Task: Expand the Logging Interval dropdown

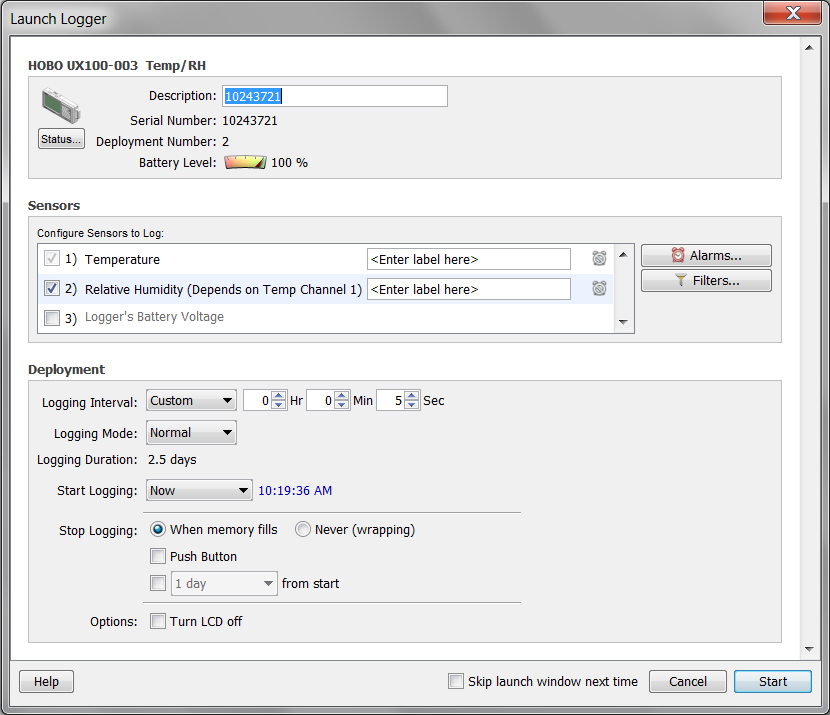Action: (x=191, y=401)
